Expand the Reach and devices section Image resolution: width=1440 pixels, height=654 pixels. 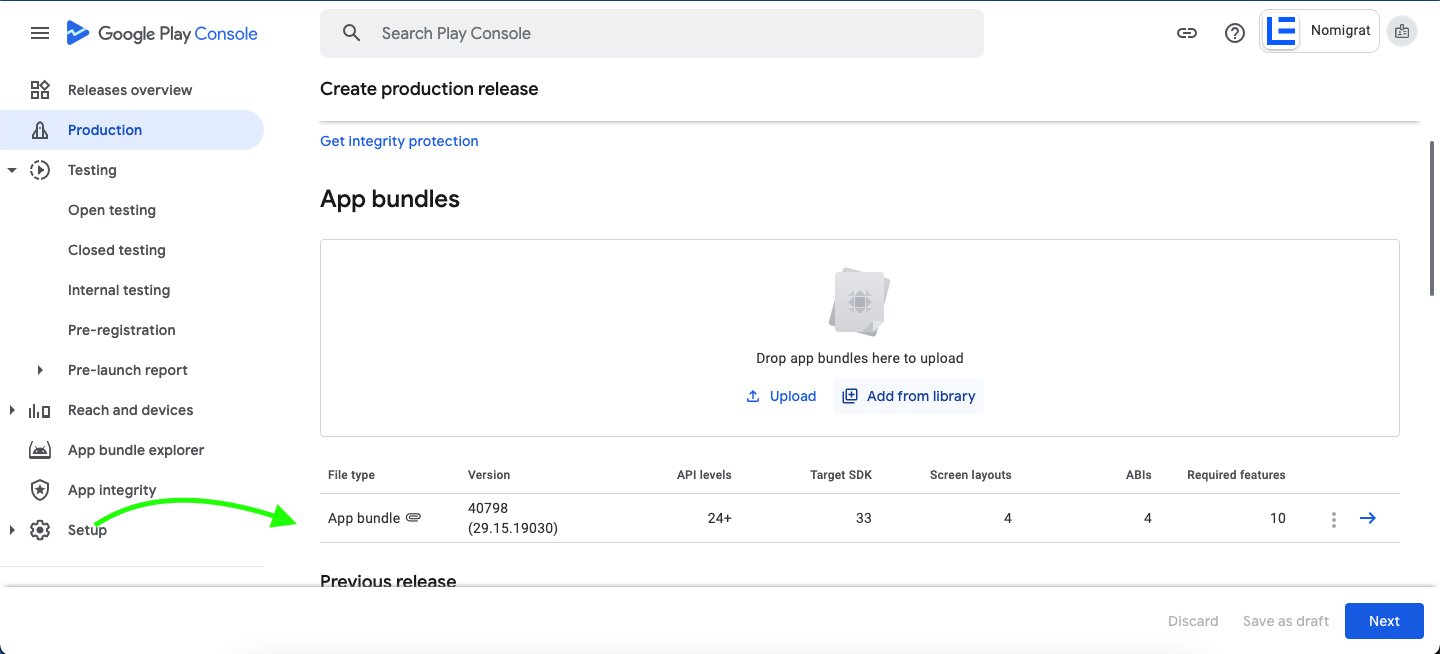pyautogui.click(x=12, y=410)
